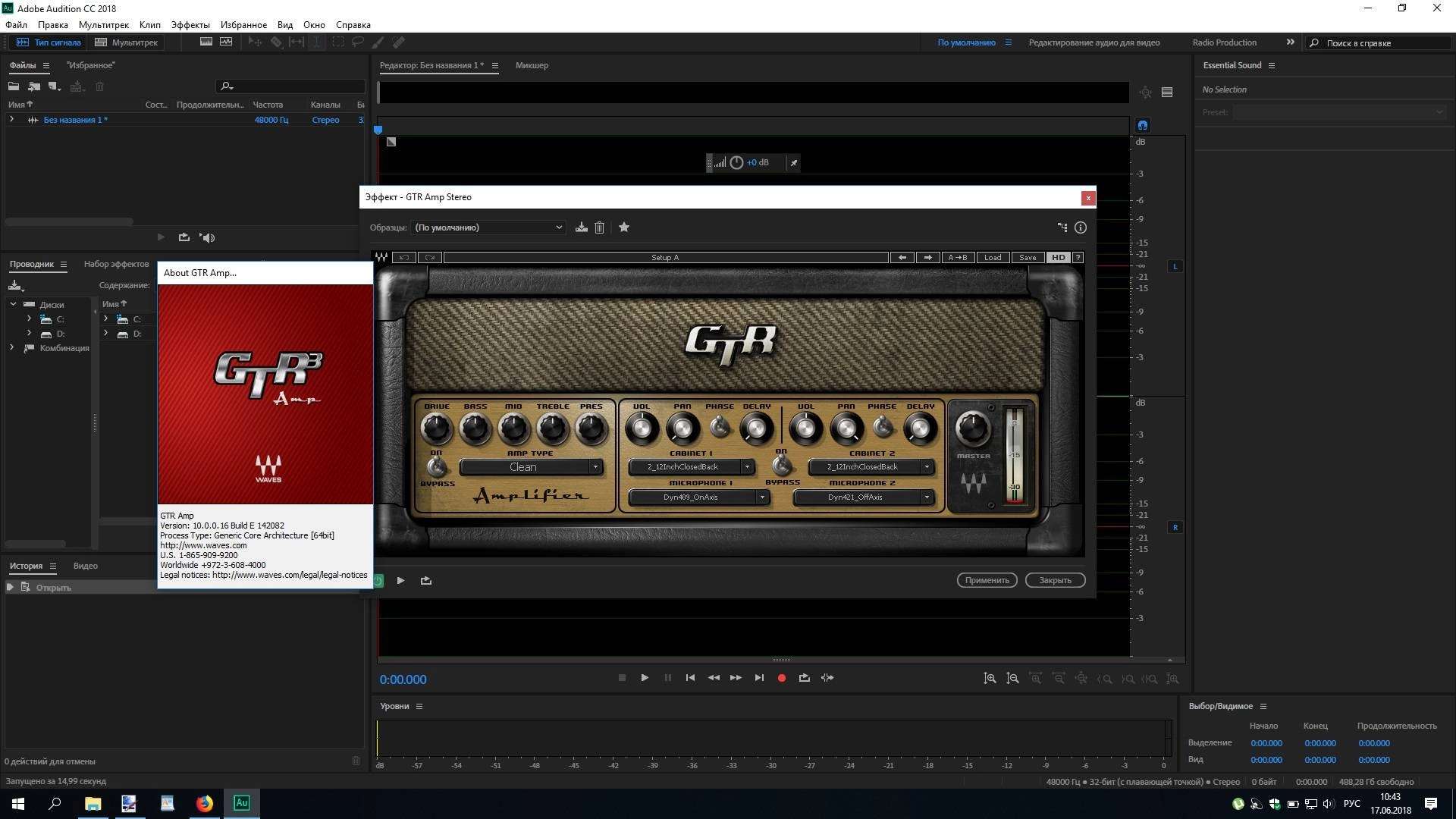Toggle the amplifier On/Bypass switch
The height and width of the screenshot is (819, 1456).
coord(436,466)
